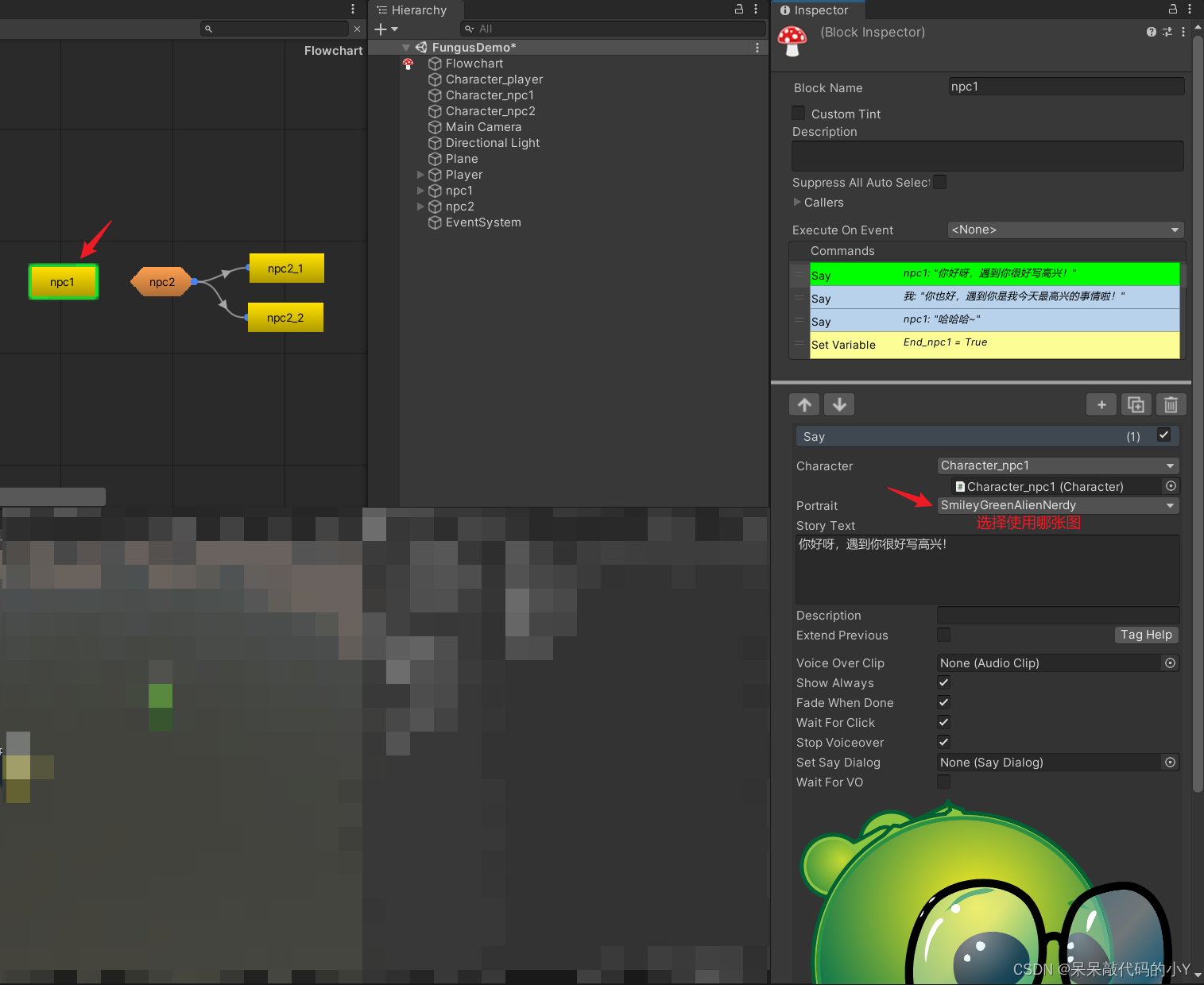The width and height of the screenshot is (1204, 985).
Task: Toggle Suppress All Auto Select checkbox
Action: pos(940,182)
